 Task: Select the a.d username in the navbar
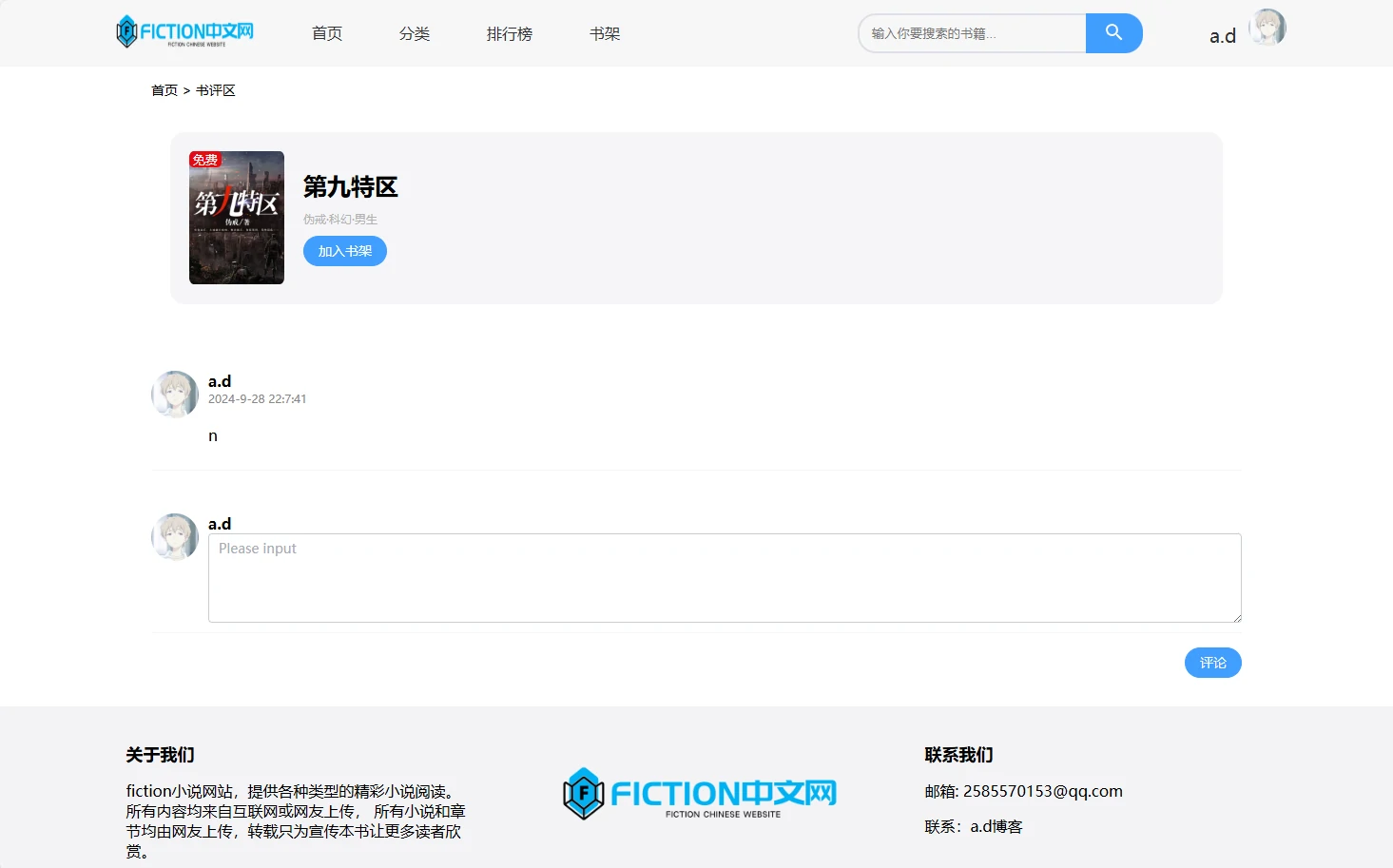coord(1222,35)
